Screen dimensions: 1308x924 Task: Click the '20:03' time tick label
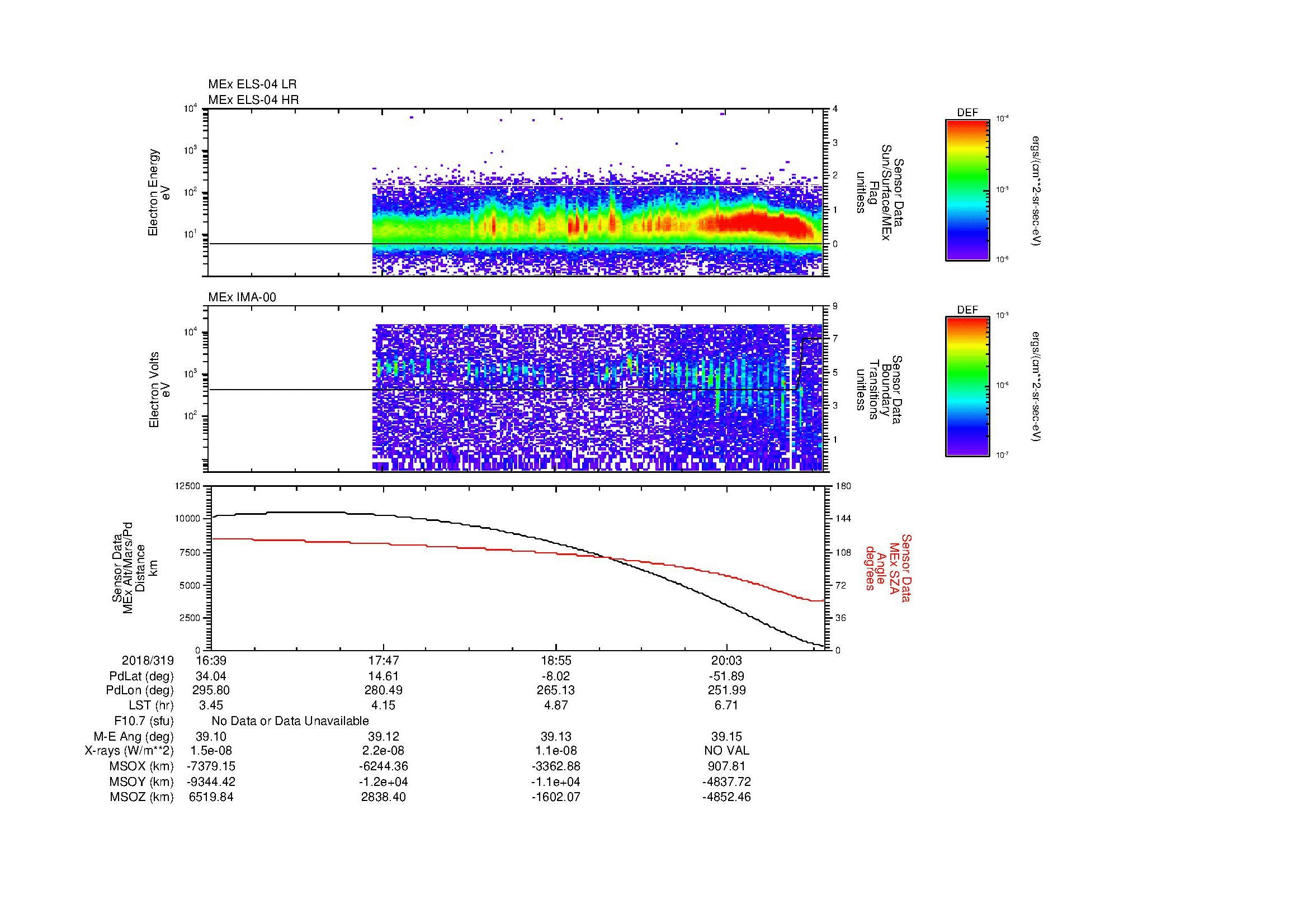[727, 661]
